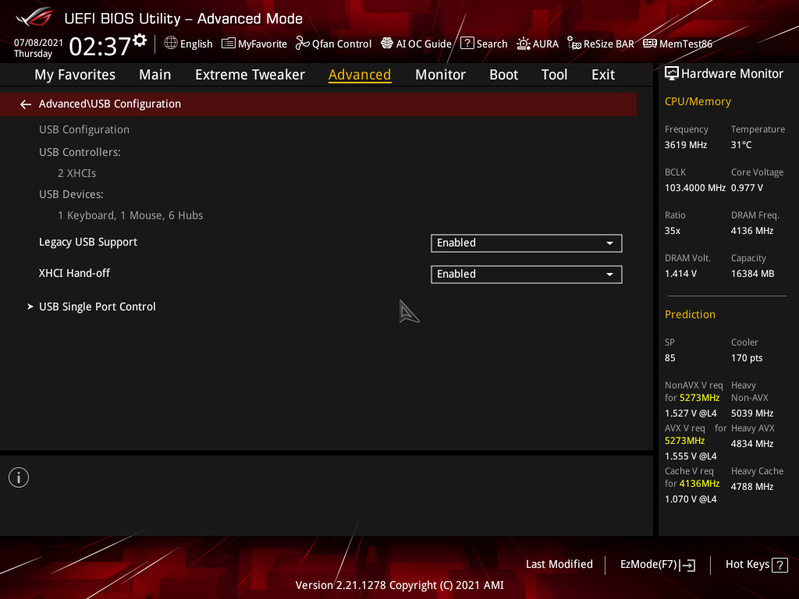
Task: Click CPU/Memory heading
Action: click(x=698, y=101)
